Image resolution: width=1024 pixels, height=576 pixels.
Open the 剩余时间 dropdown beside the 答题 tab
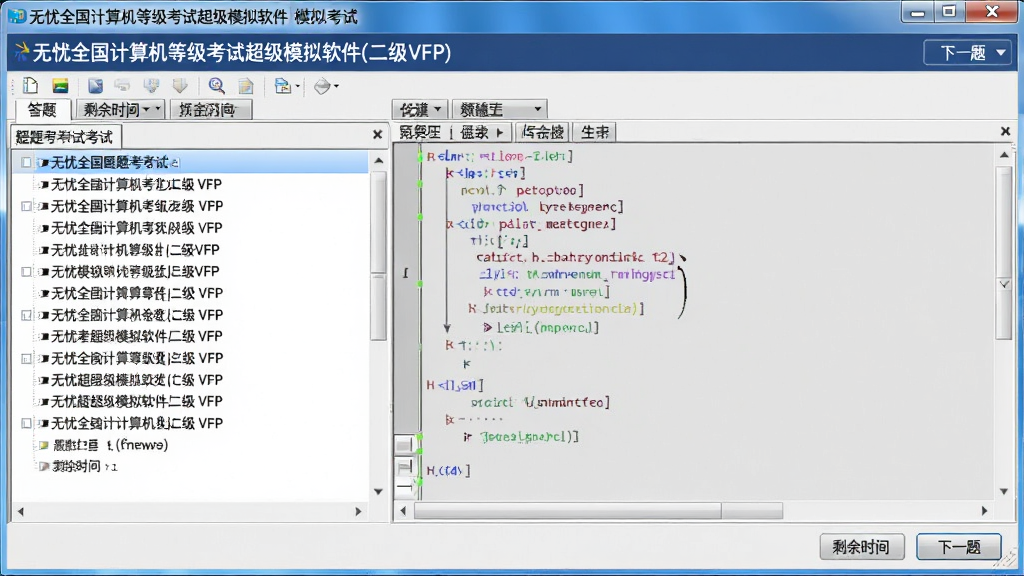(x=120, y=110)
